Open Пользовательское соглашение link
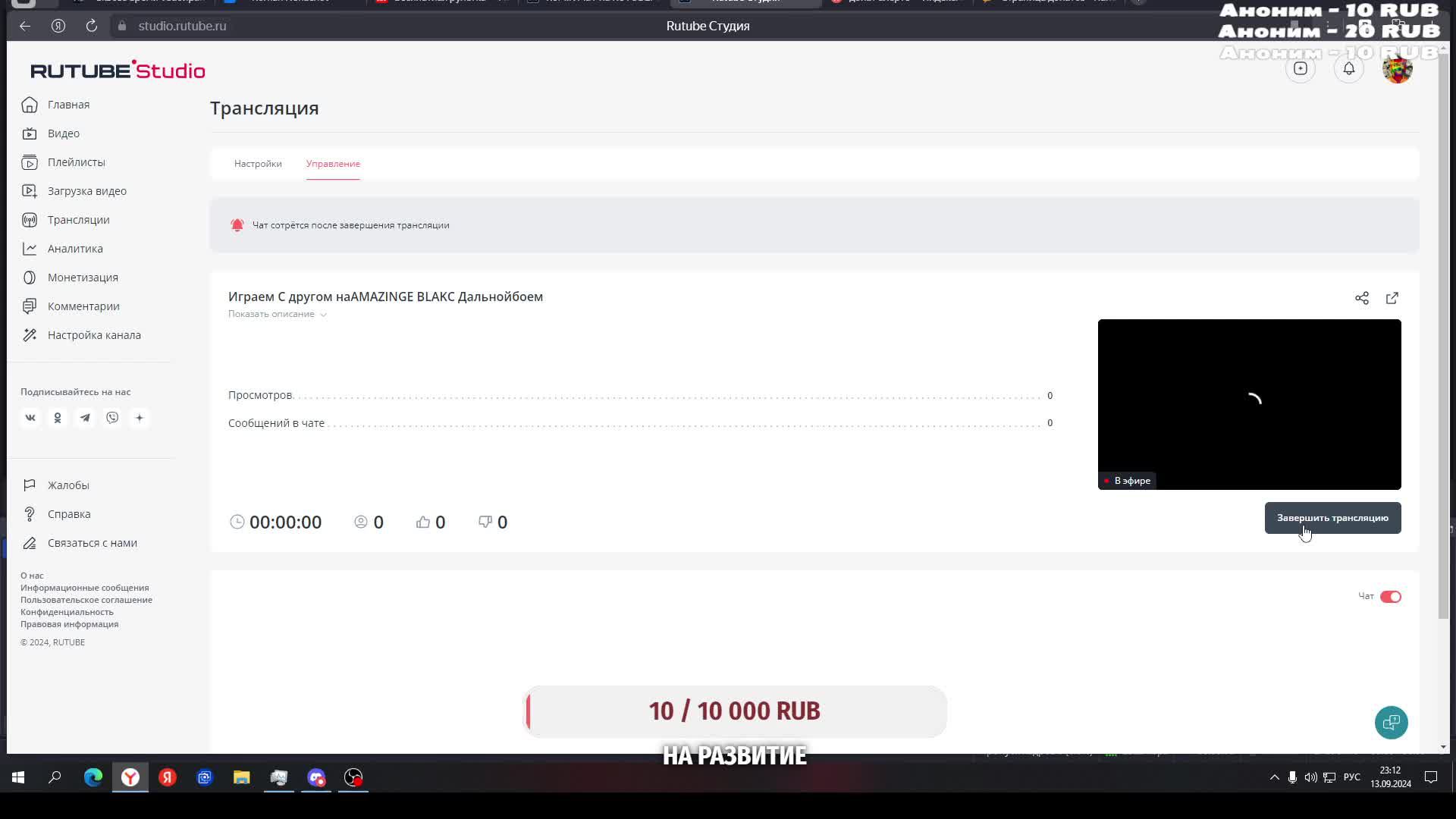 86,600
